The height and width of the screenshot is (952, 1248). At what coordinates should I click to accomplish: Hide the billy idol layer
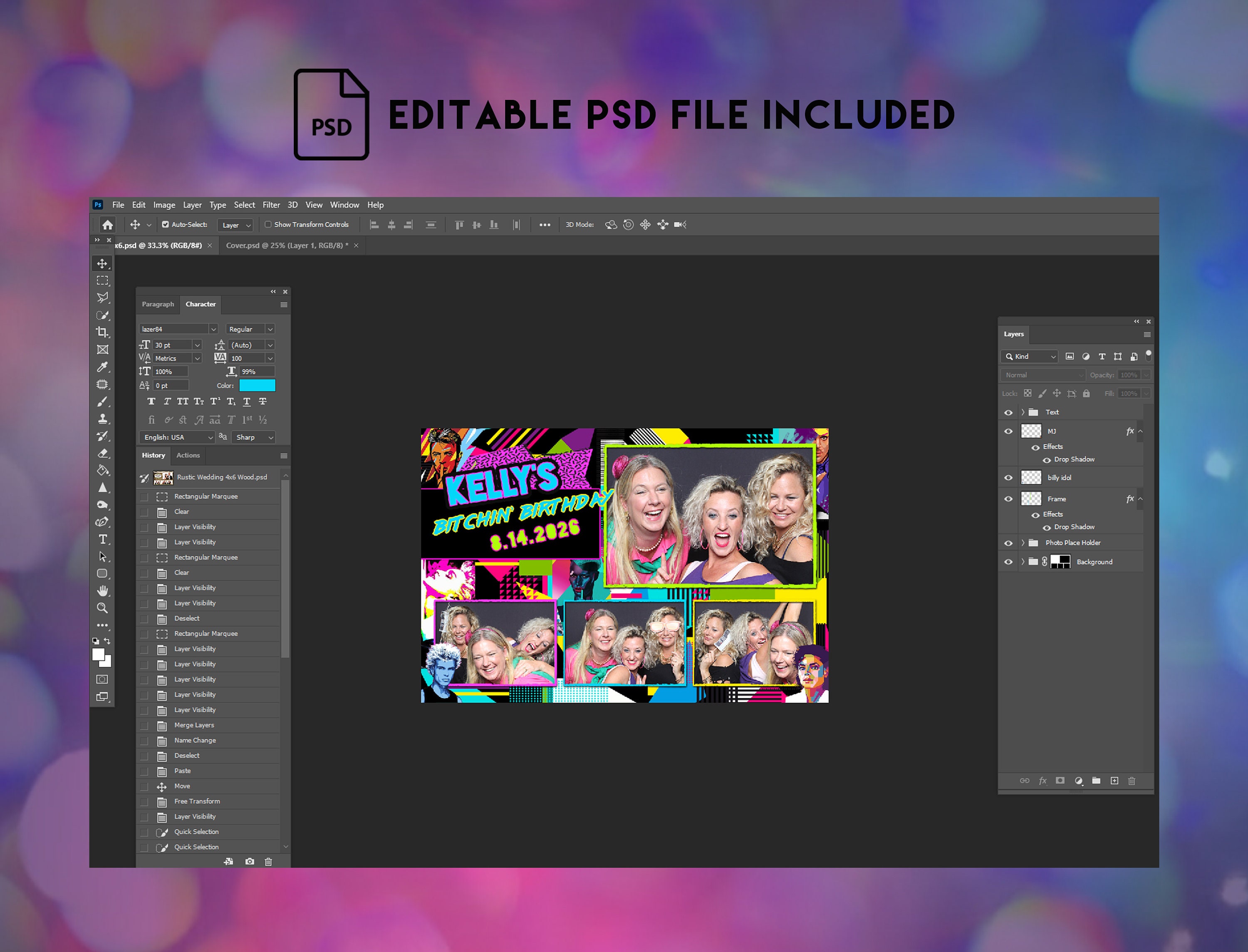coord(1008,477)
